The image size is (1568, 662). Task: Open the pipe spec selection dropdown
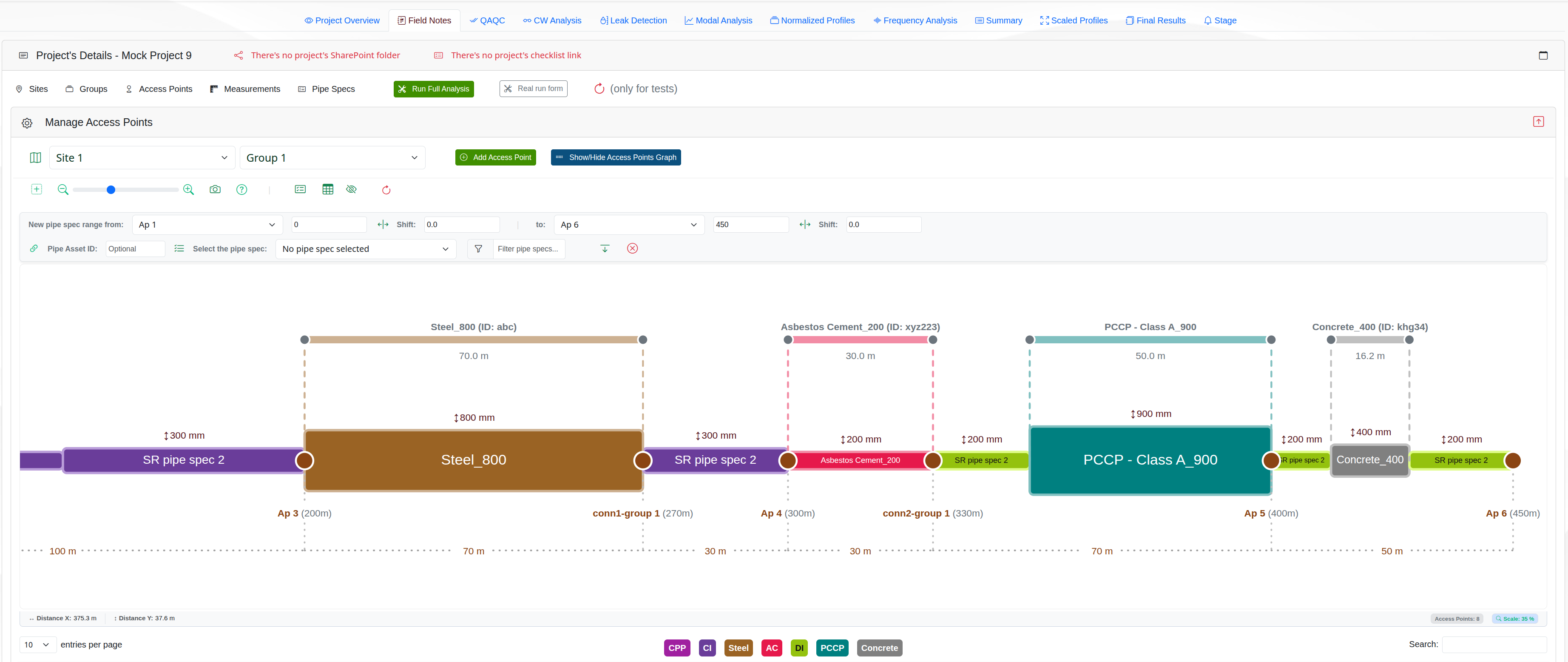pyautogui.click(x=366, y=248)
